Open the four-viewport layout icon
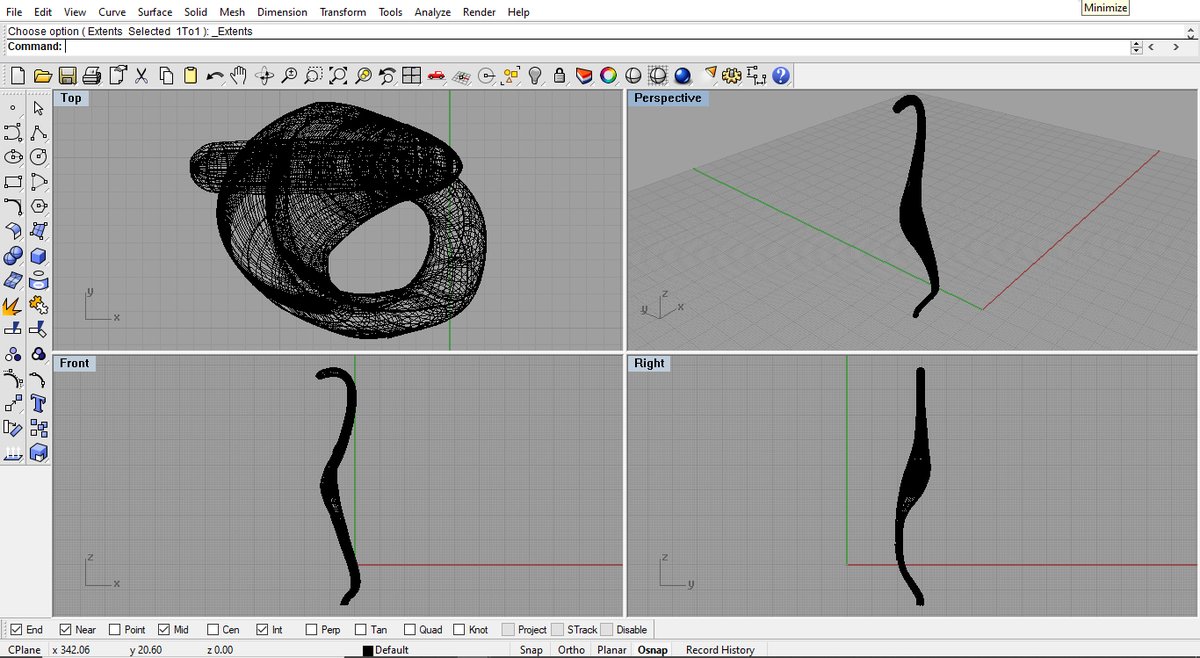 (x=411, y=76)
